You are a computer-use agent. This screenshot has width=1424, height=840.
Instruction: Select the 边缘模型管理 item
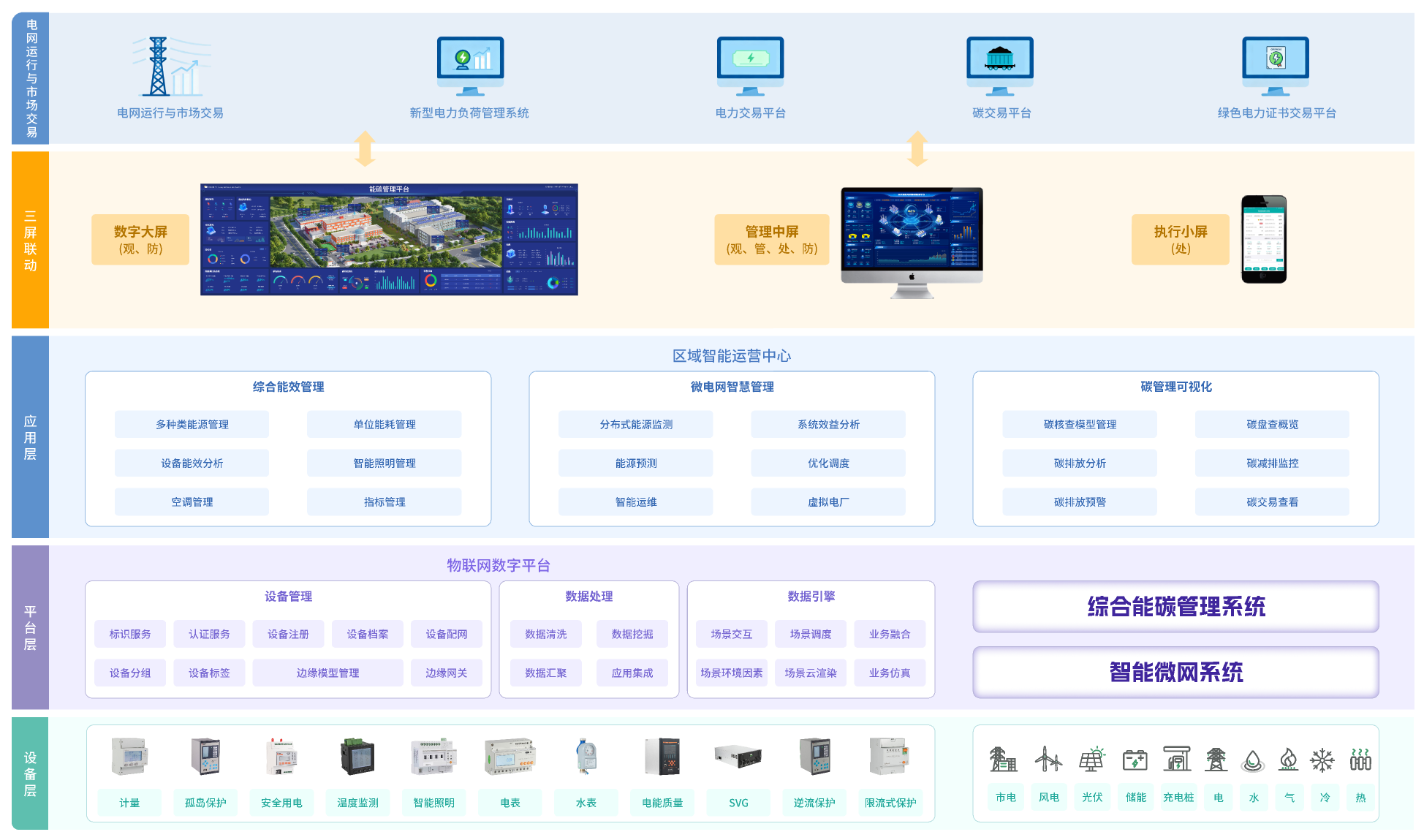click(x=327, y=673)
